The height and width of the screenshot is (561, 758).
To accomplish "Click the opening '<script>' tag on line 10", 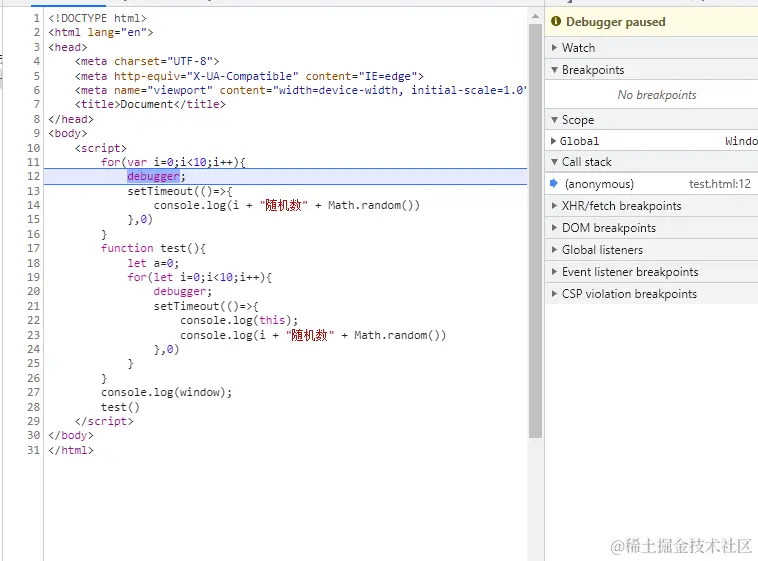I will click(x=101, y=148).
